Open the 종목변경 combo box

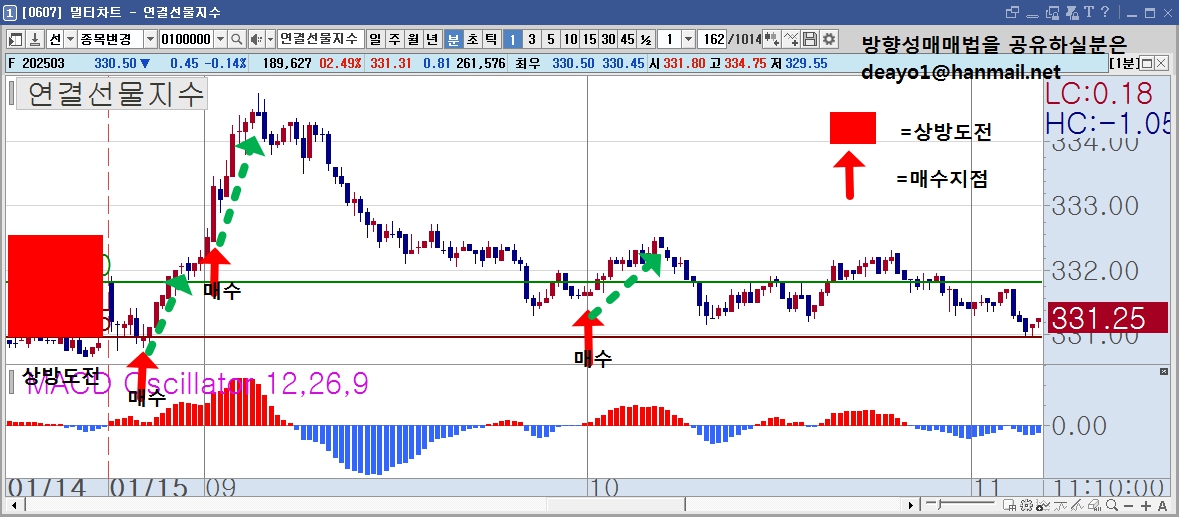click(x=117, y=39)
